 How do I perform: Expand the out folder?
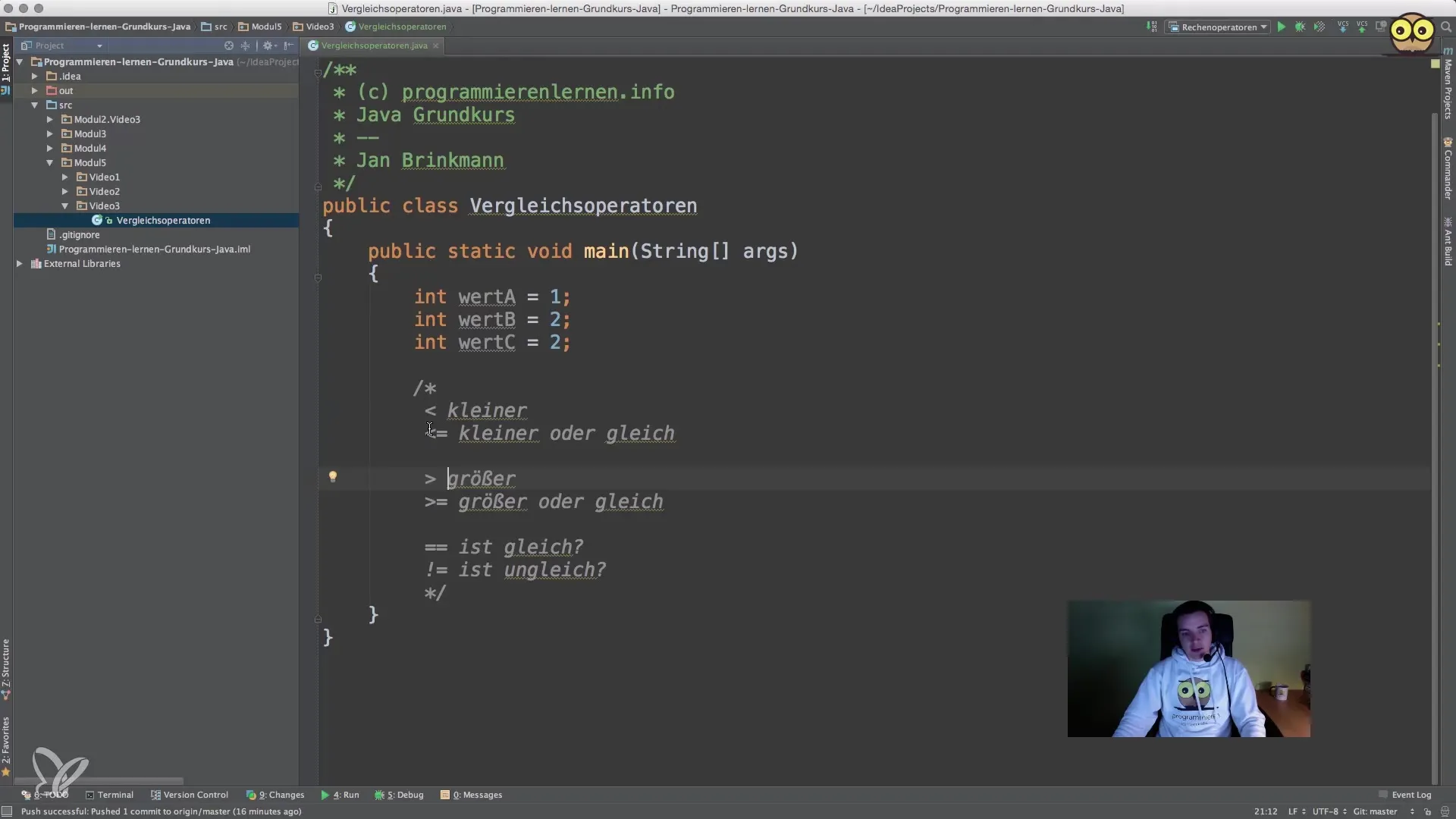pos(35,91)
